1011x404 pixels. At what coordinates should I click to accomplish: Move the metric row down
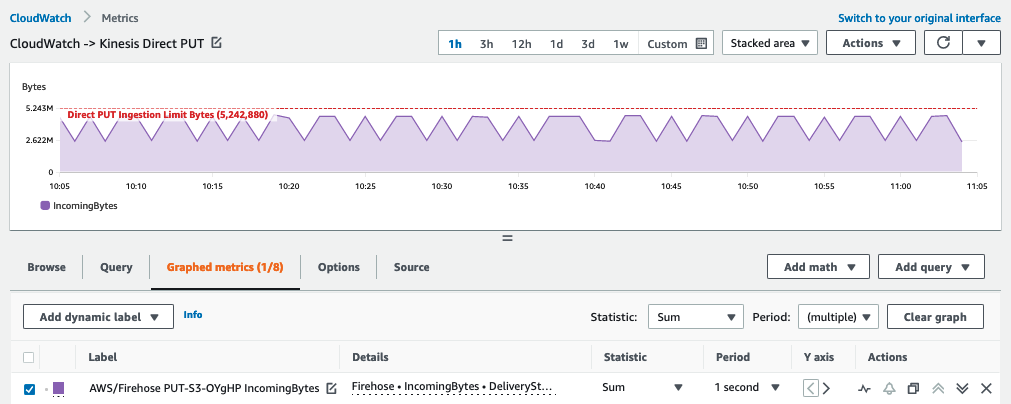(962, 388)
